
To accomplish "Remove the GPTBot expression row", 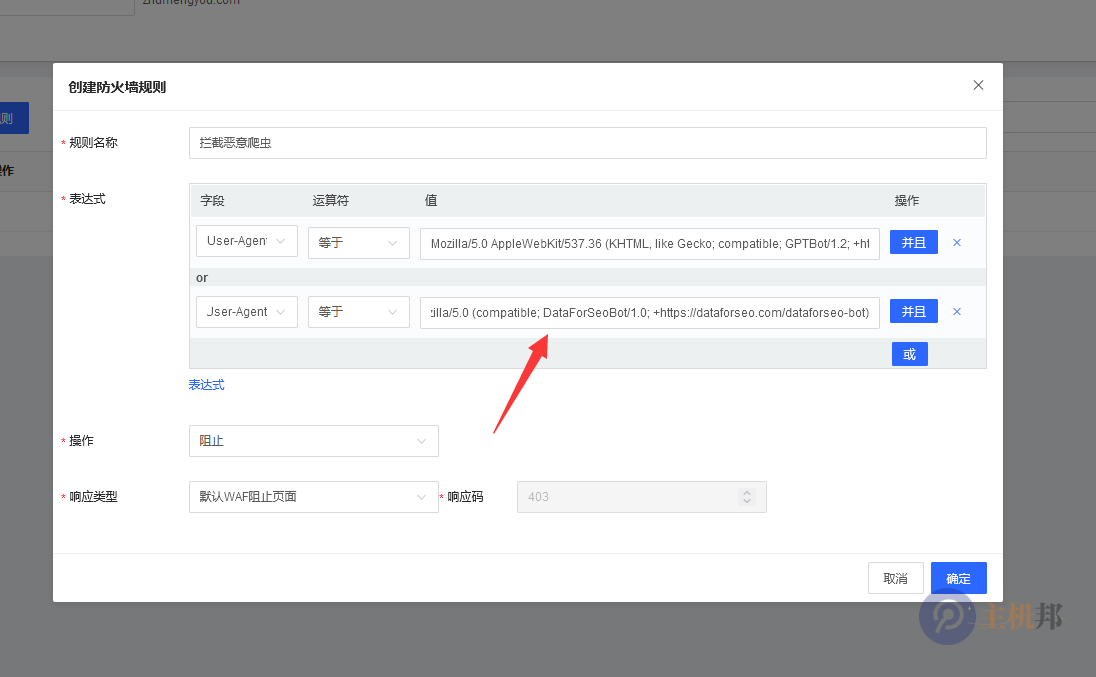I will click(x=957, y=242).
